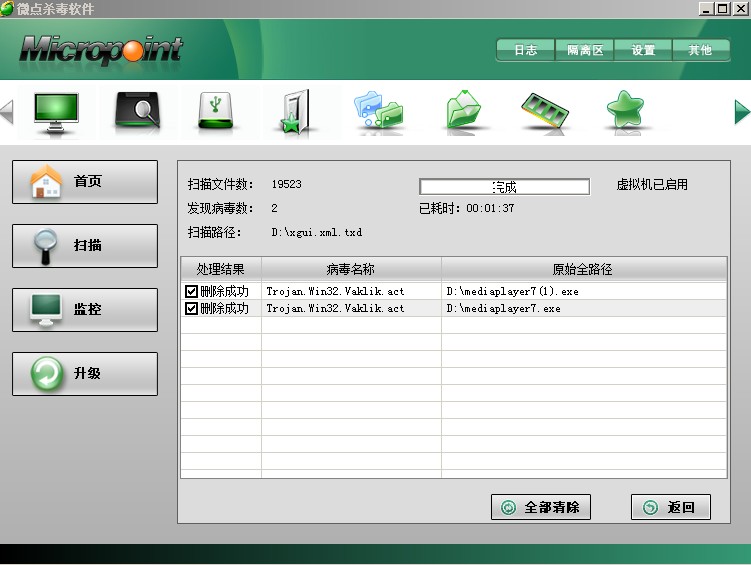Viewport: 751px width, 565px height.
Task: Open the 设置 settings tab
Action: pos(643,50)
